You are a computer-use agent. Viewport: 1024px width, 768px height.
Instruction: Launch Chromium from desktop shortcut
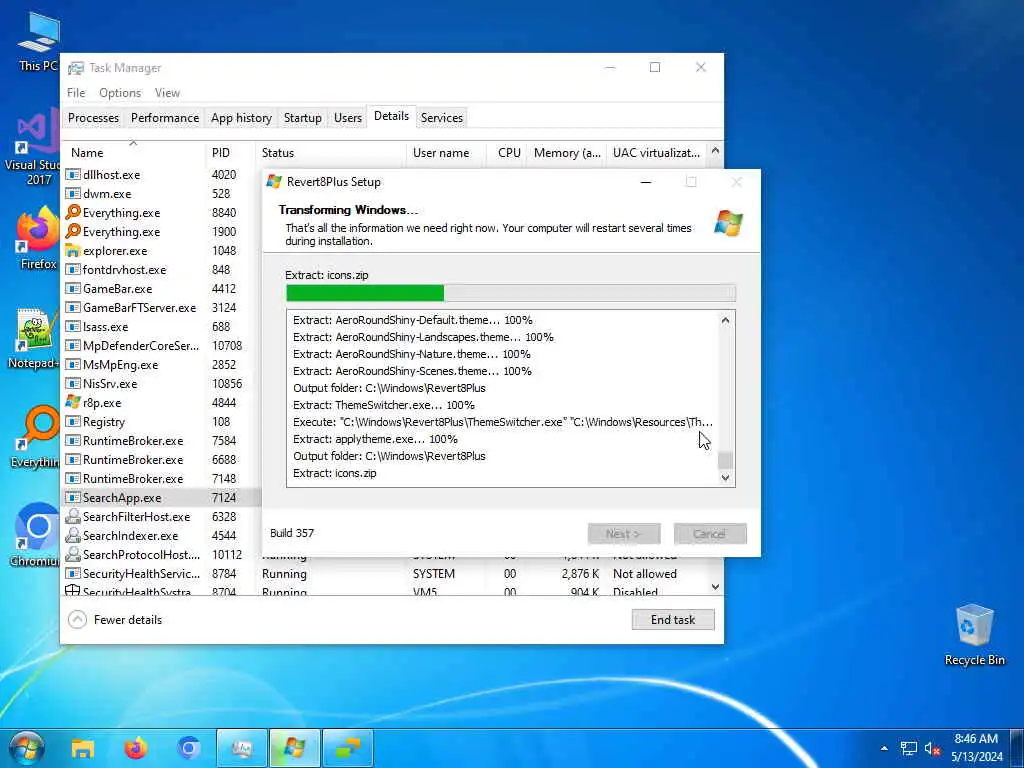tap(37, 534)
